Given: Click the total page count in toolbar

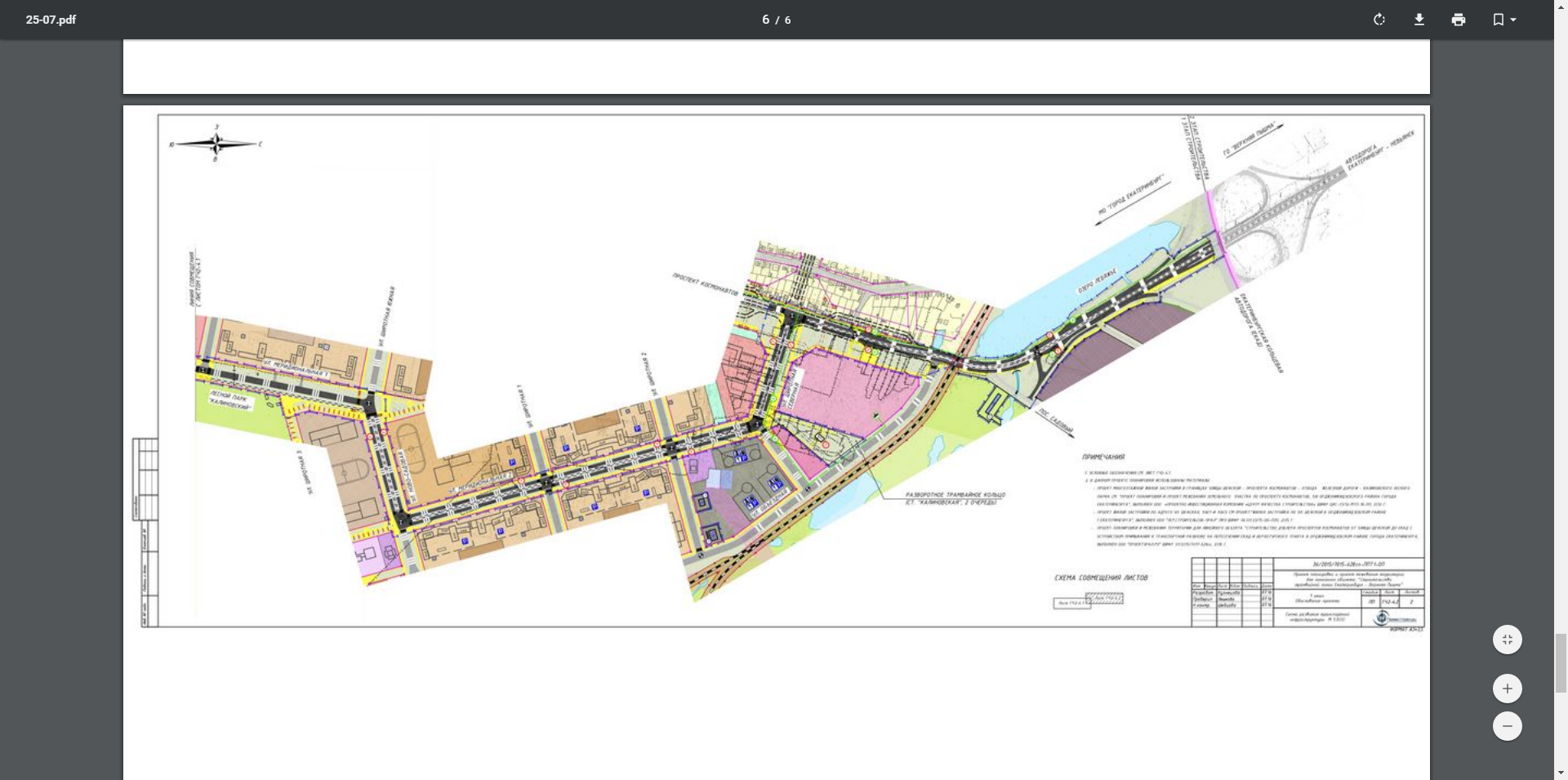Looking at the screenshot, I should point(788,20).
